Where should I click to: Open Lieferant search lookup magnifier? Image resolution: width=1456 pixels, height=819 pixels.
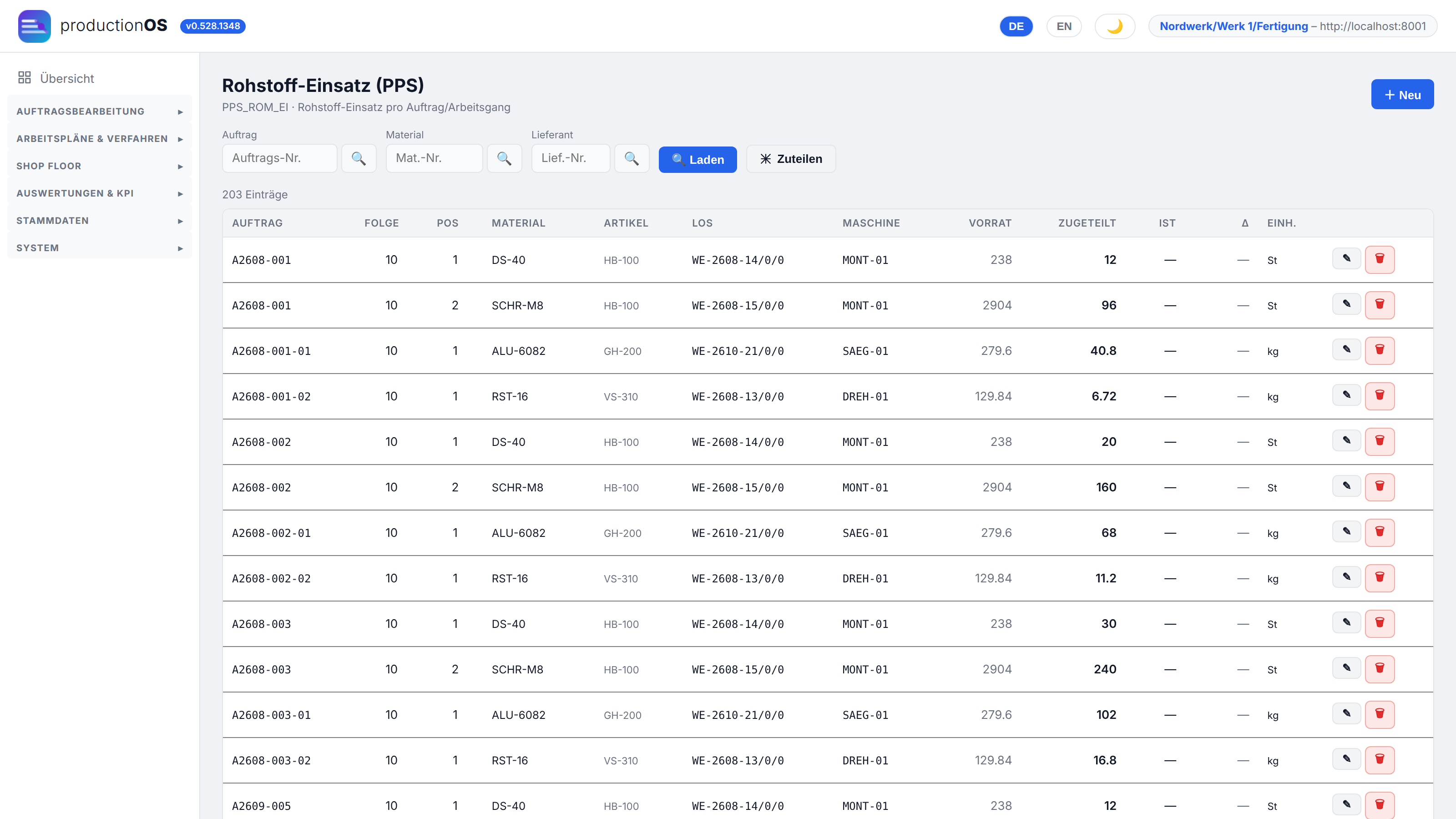pyautogui.click(x=632, y=158)
